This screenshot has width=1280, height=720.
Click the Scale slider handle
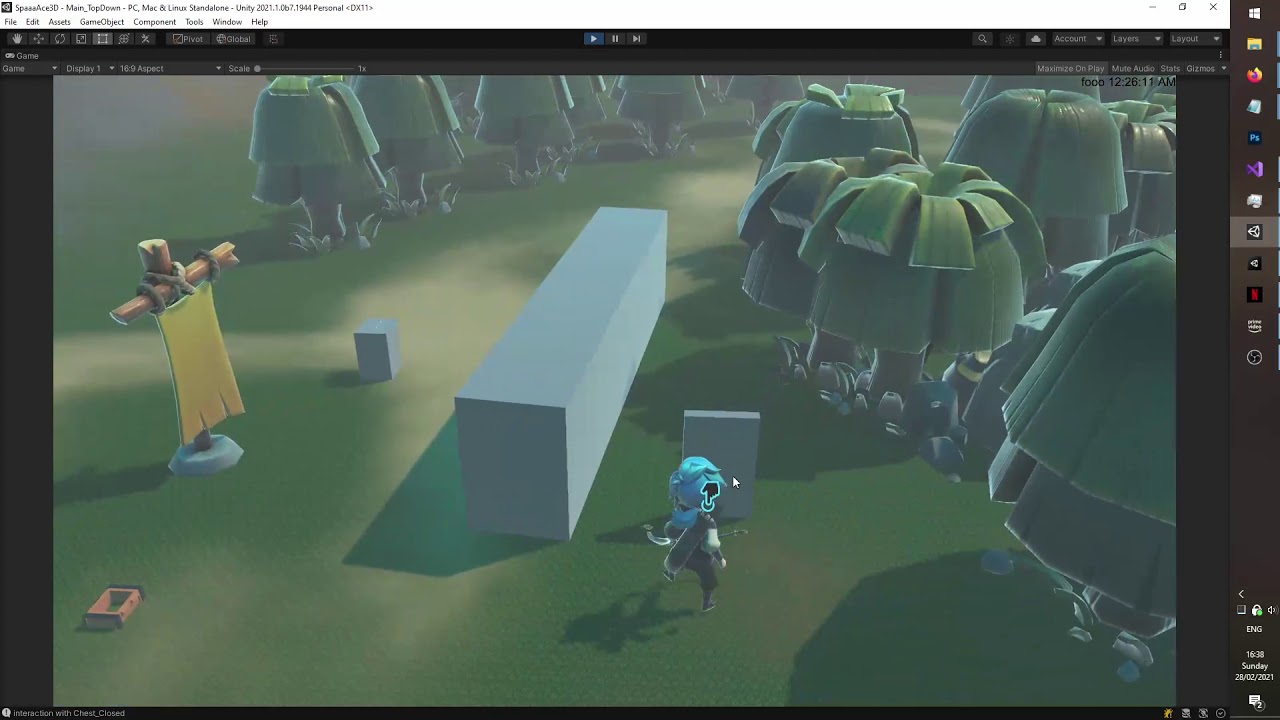click(257, 69)
